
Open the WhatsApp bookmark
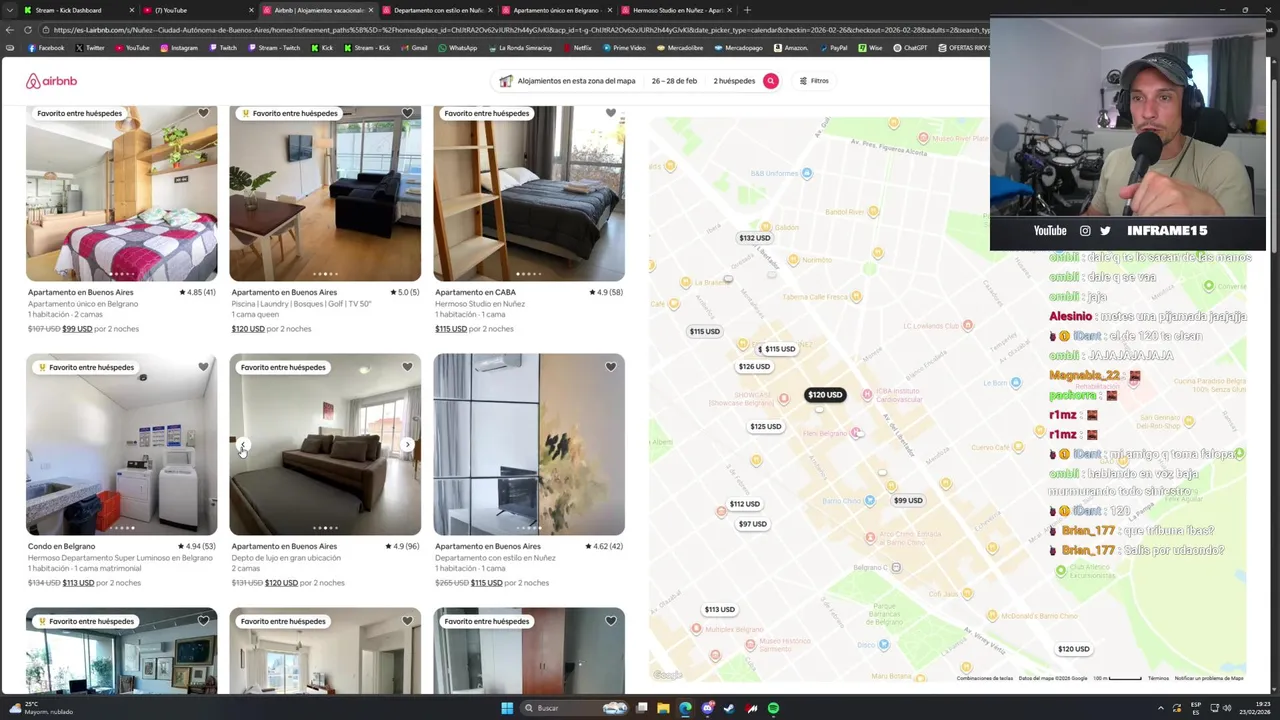pos(458,48)
